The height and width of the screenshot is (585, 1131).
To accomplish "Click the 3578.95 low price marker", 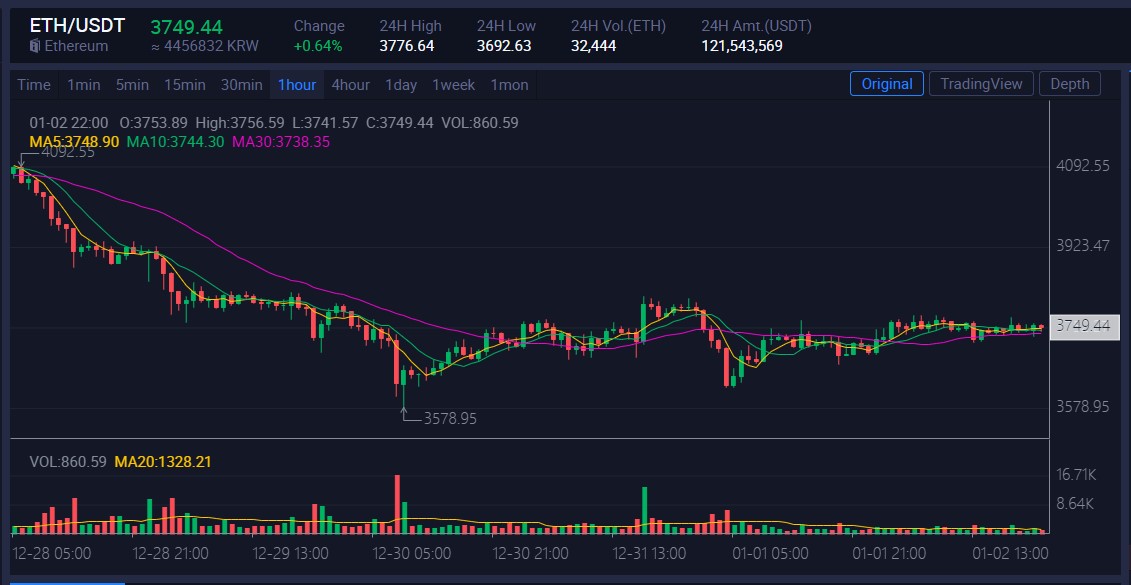I will (x=450, y=418).
